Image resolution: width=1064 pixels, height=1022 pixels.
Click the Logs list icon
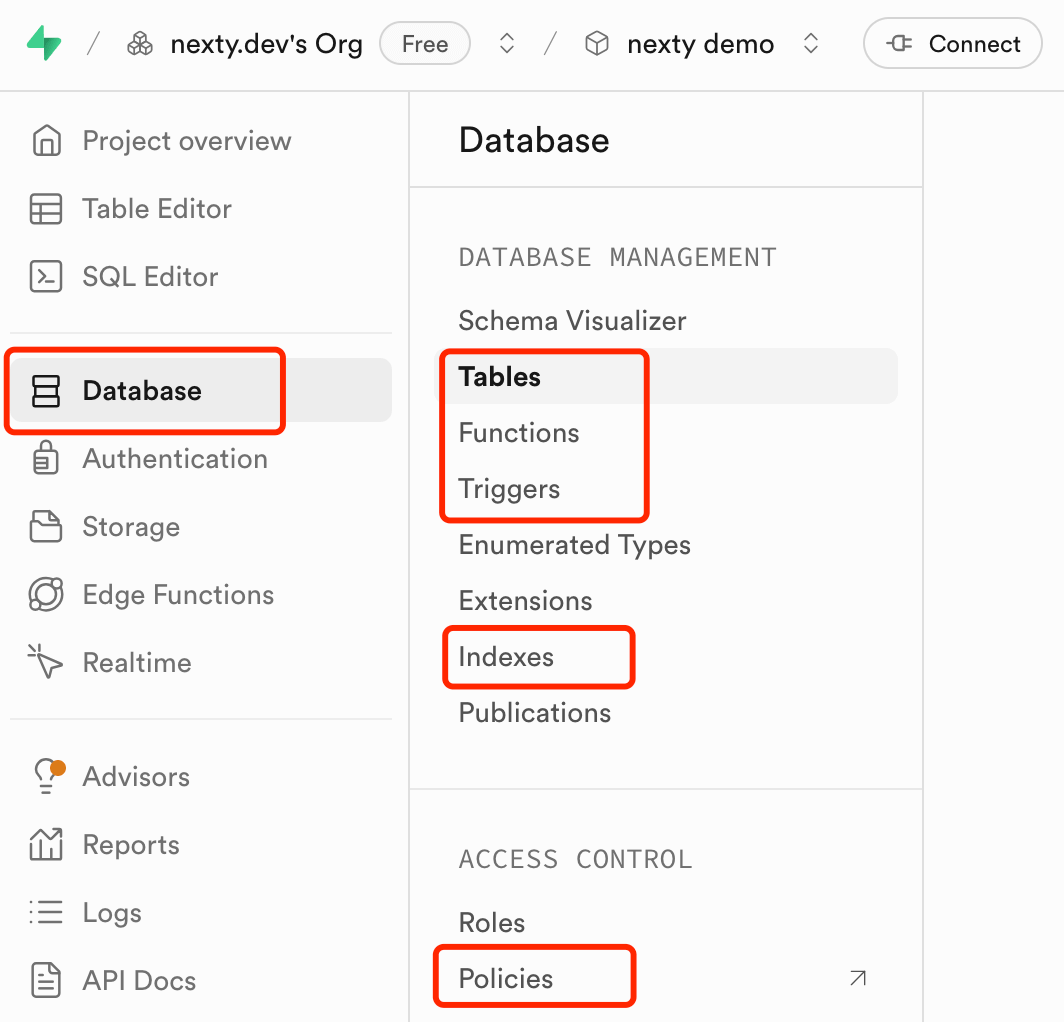pyautogui.click(x=46, y=912)
